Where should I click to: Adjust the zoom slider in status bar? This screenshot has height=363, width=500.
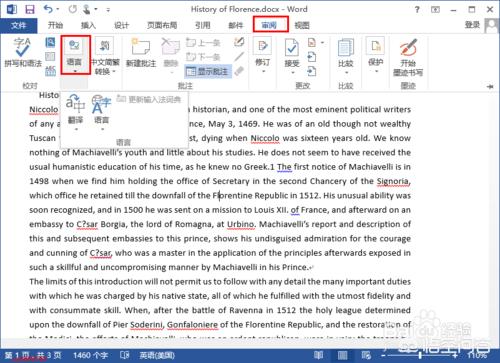coord(420,356)
